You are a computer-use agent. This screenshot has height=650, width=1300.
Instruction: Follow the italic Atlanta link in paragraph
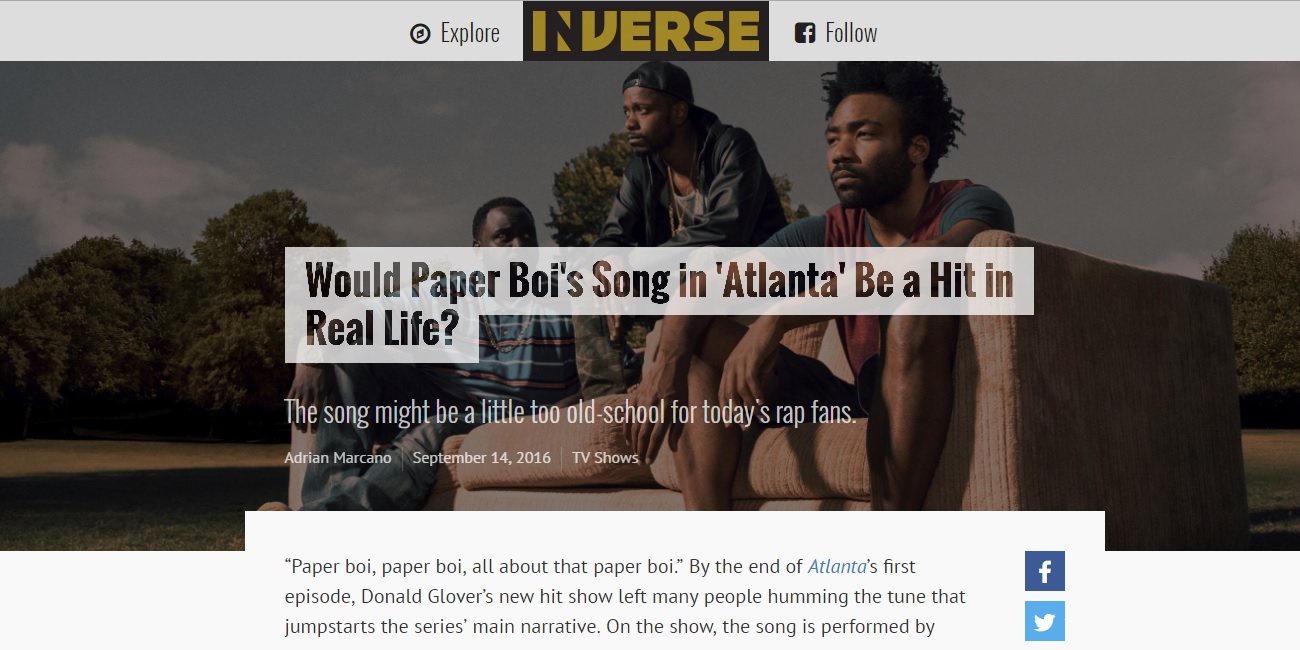click(x=837, y=566)
